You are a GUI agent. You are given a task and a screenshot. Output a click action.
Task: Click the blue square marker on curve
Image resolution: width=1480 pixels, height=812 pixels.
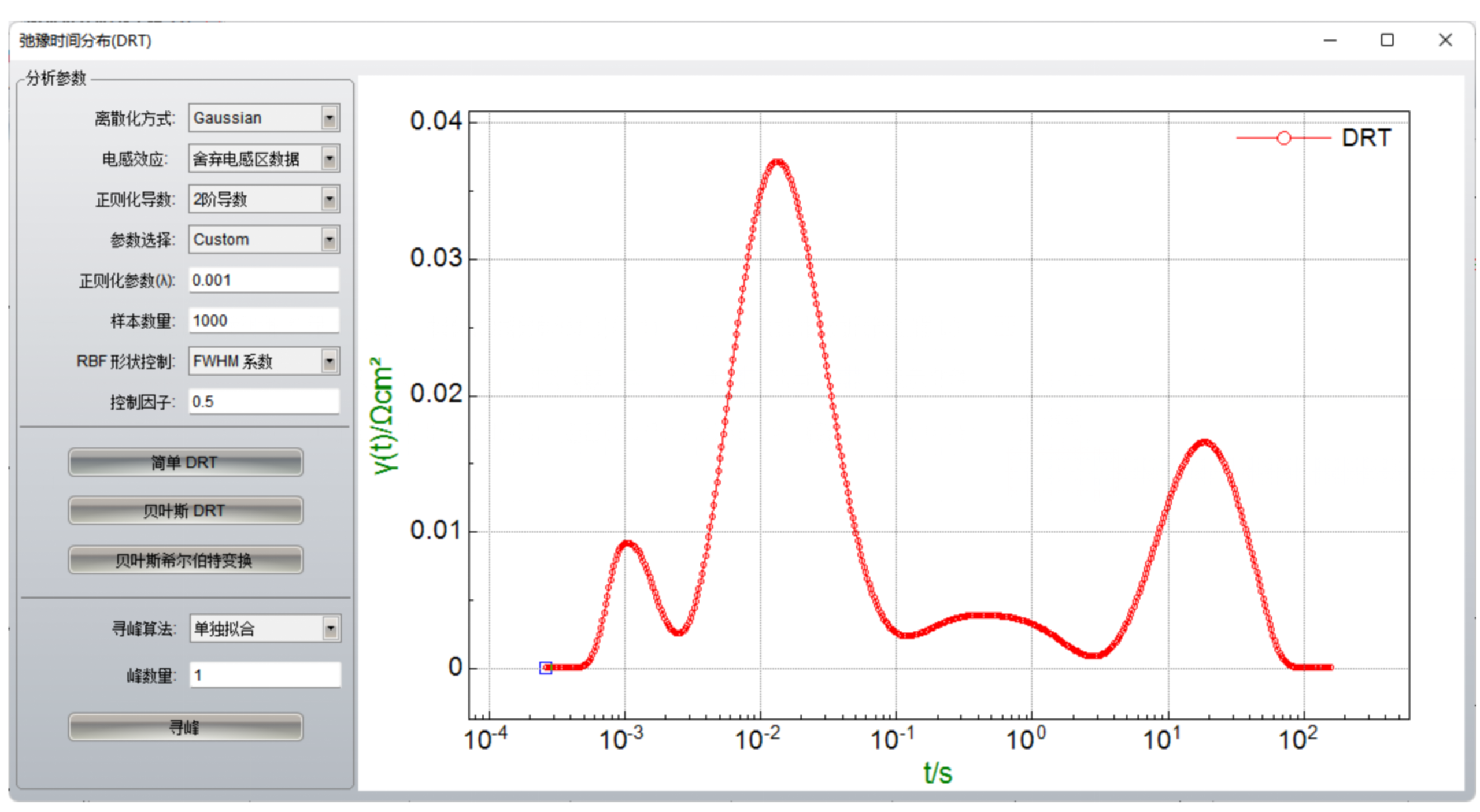[545, 668]
